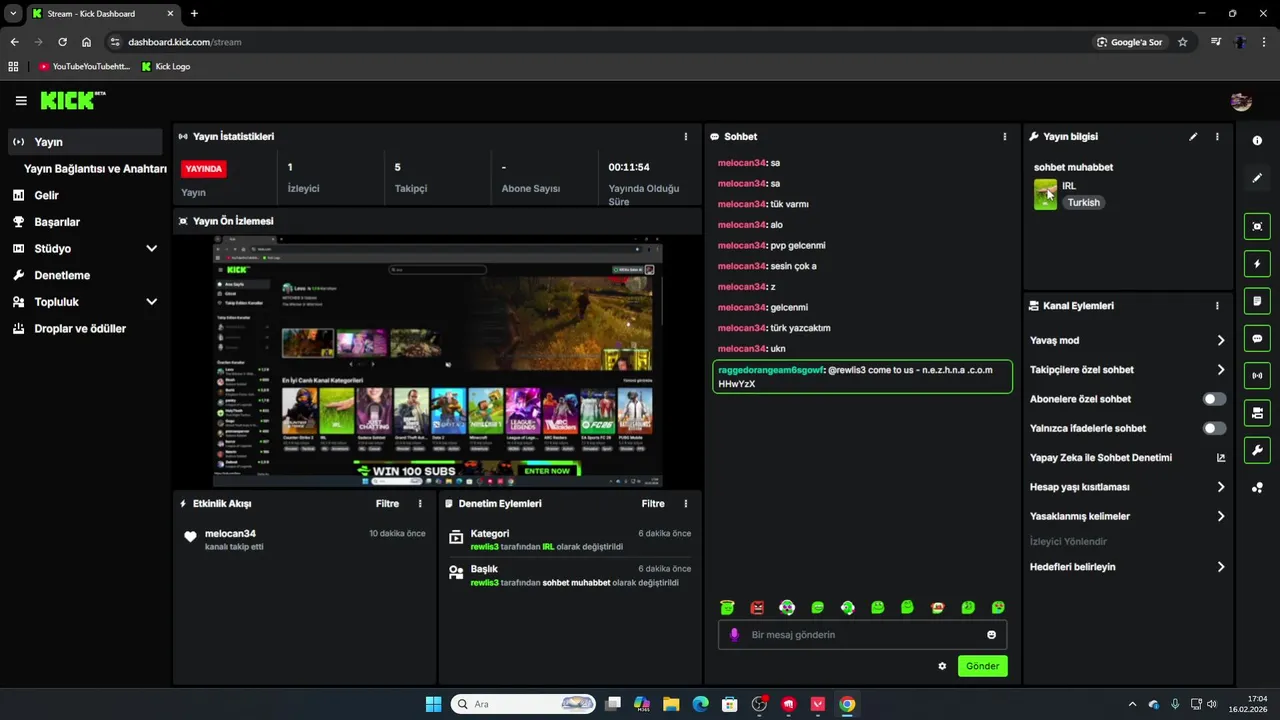Click the Gönder send button
Screen dimensions: 1280x720
pyautogui.click(x=982, y=666)
